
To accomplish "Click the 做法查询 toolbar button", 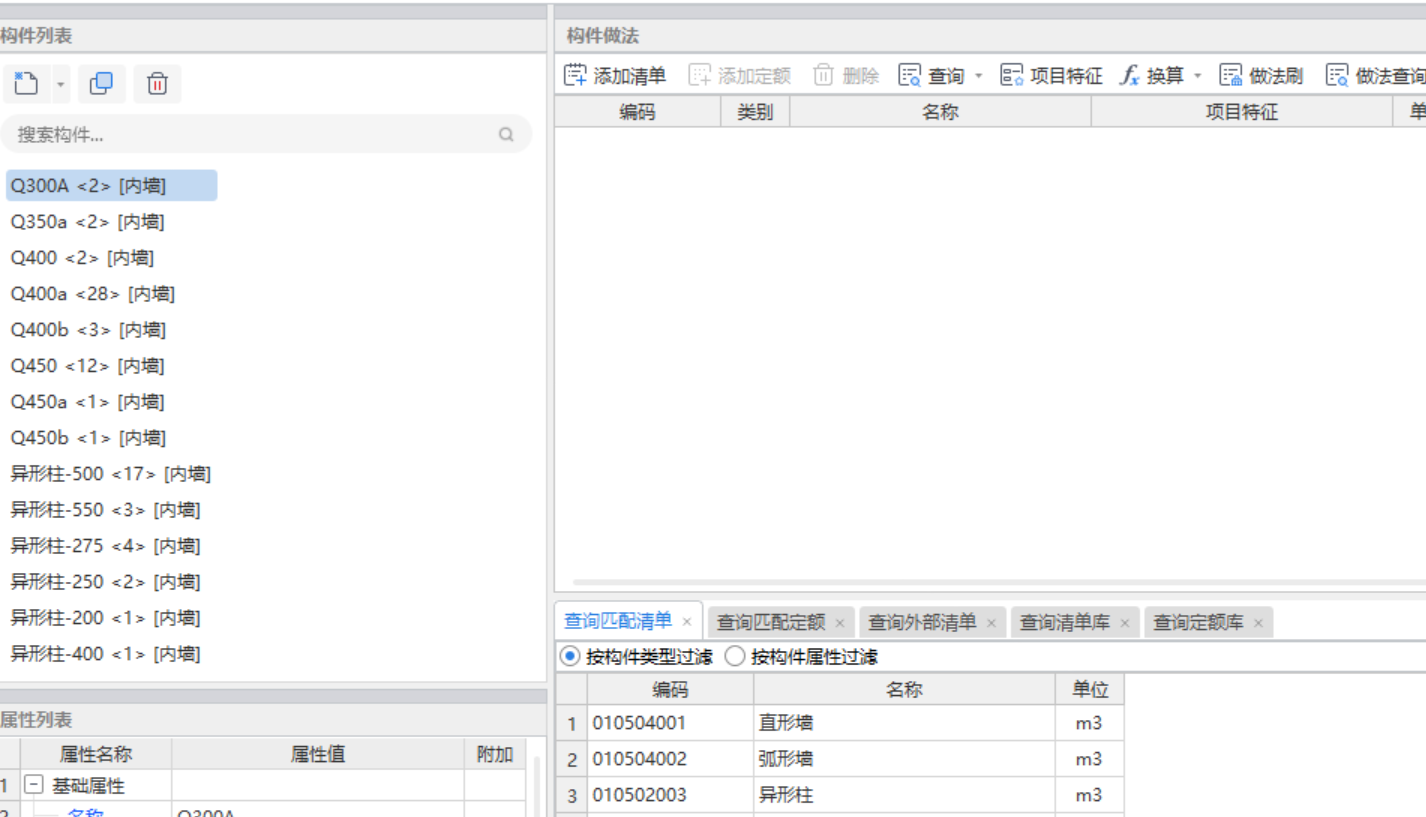I will pos(1376,75).
